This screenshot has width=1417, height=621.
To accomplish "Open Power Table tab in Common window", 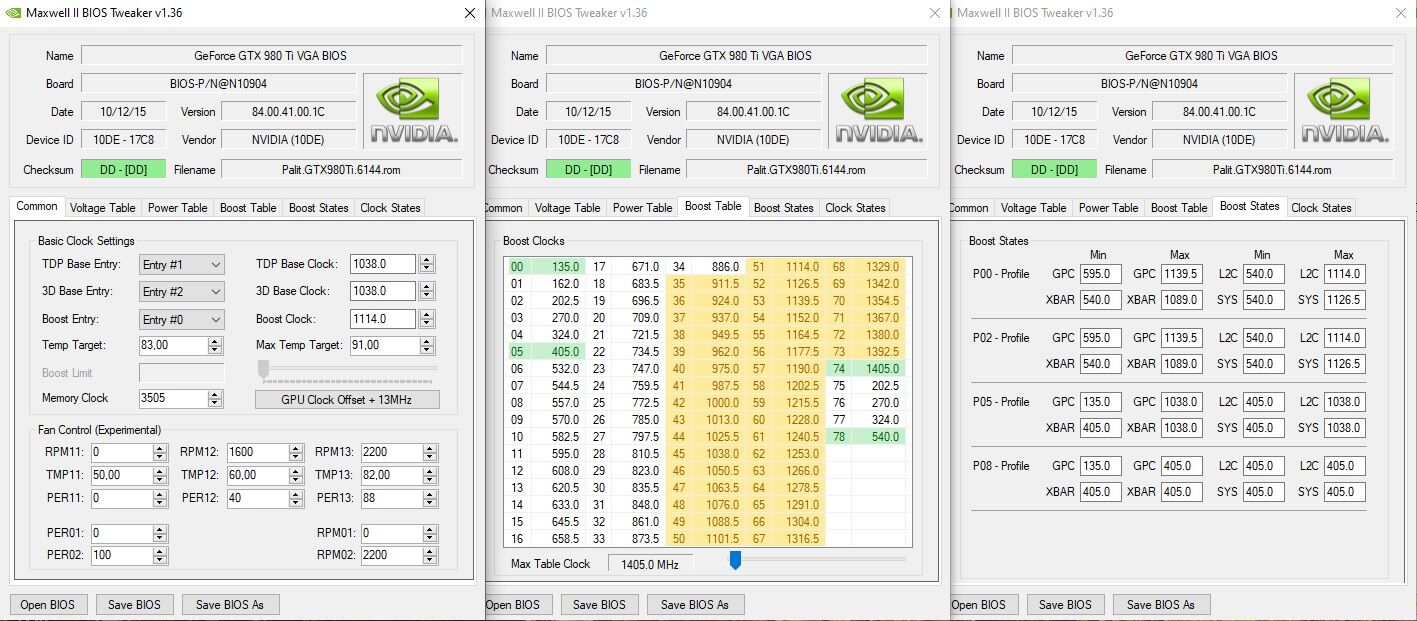I will [x=178, y=208].
